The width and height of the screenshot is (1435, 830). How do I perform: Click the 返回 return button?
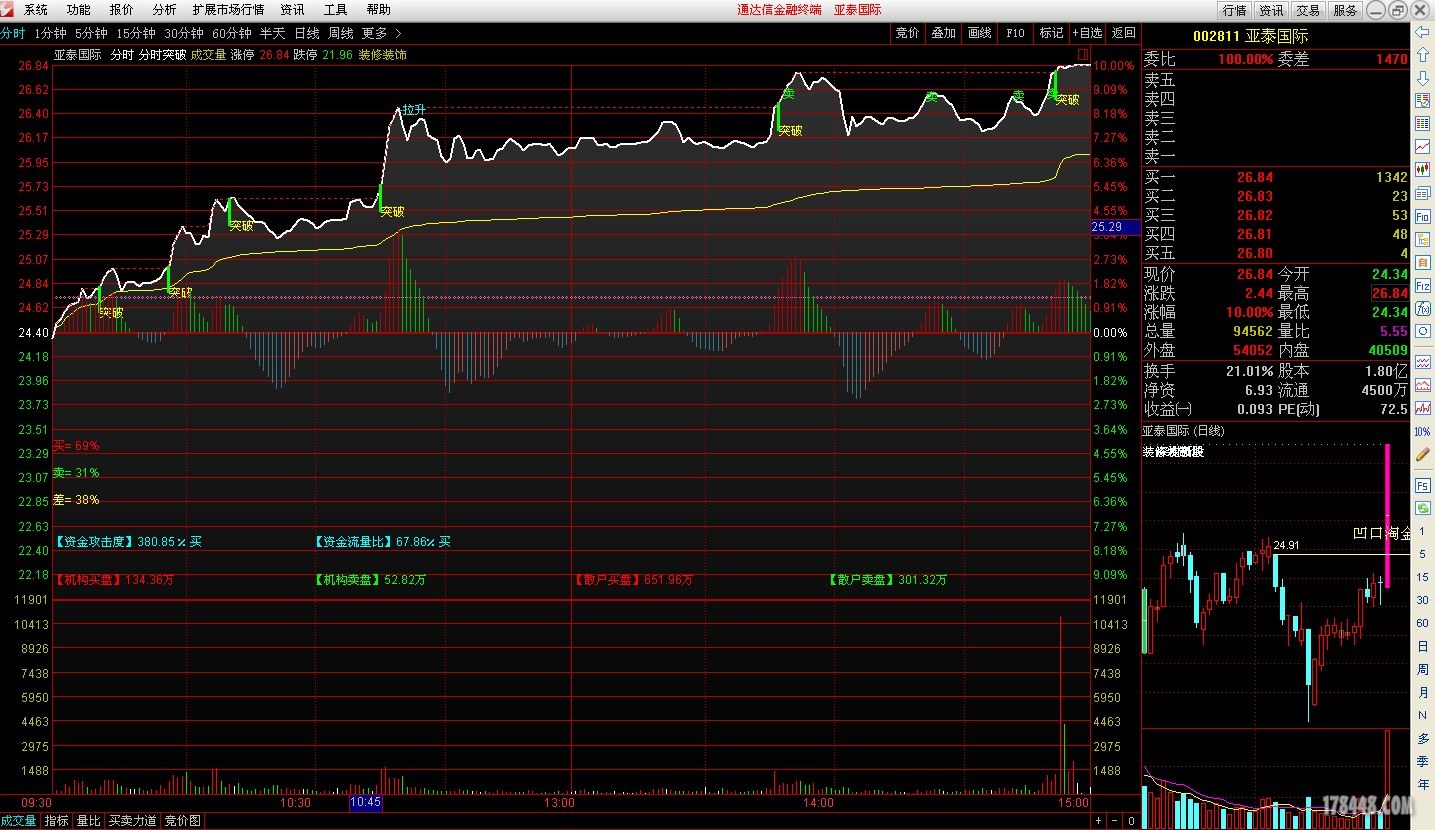[x=1124, y=33]
